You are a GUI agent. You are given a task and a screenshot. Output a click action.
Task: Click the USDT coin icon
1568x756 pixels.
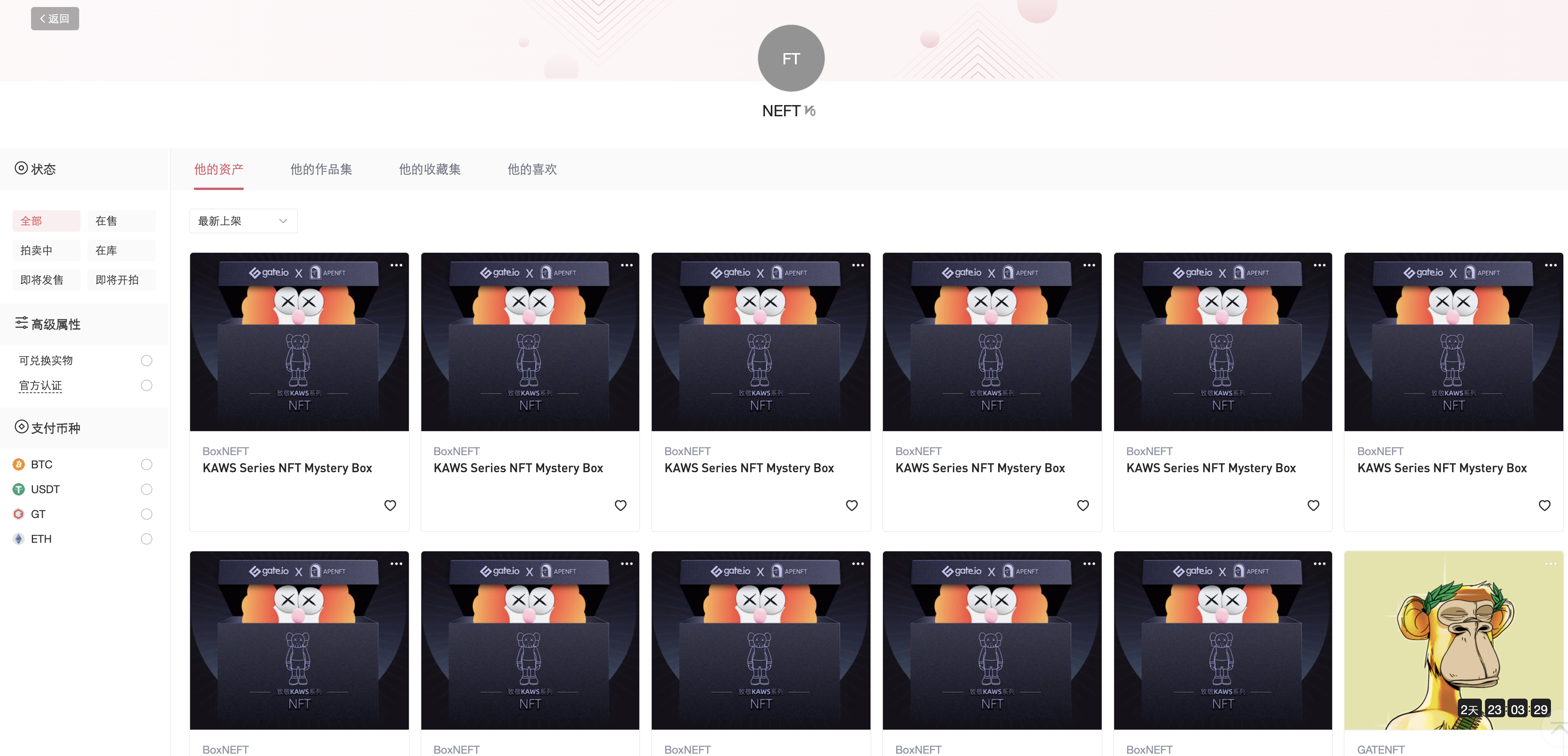click(x=19, y=490)
